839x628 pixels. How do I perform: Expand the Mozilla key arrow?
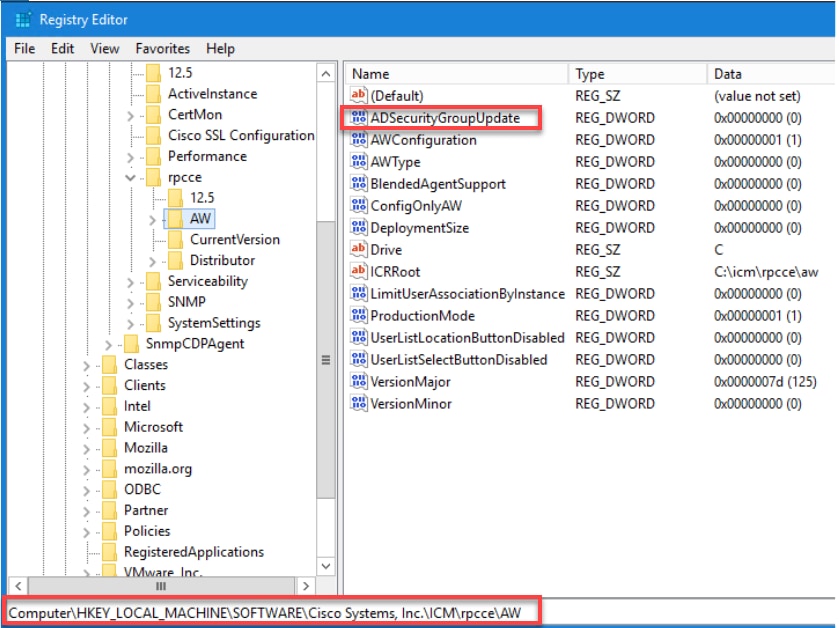pyautogui.click(x=86, y=449)
